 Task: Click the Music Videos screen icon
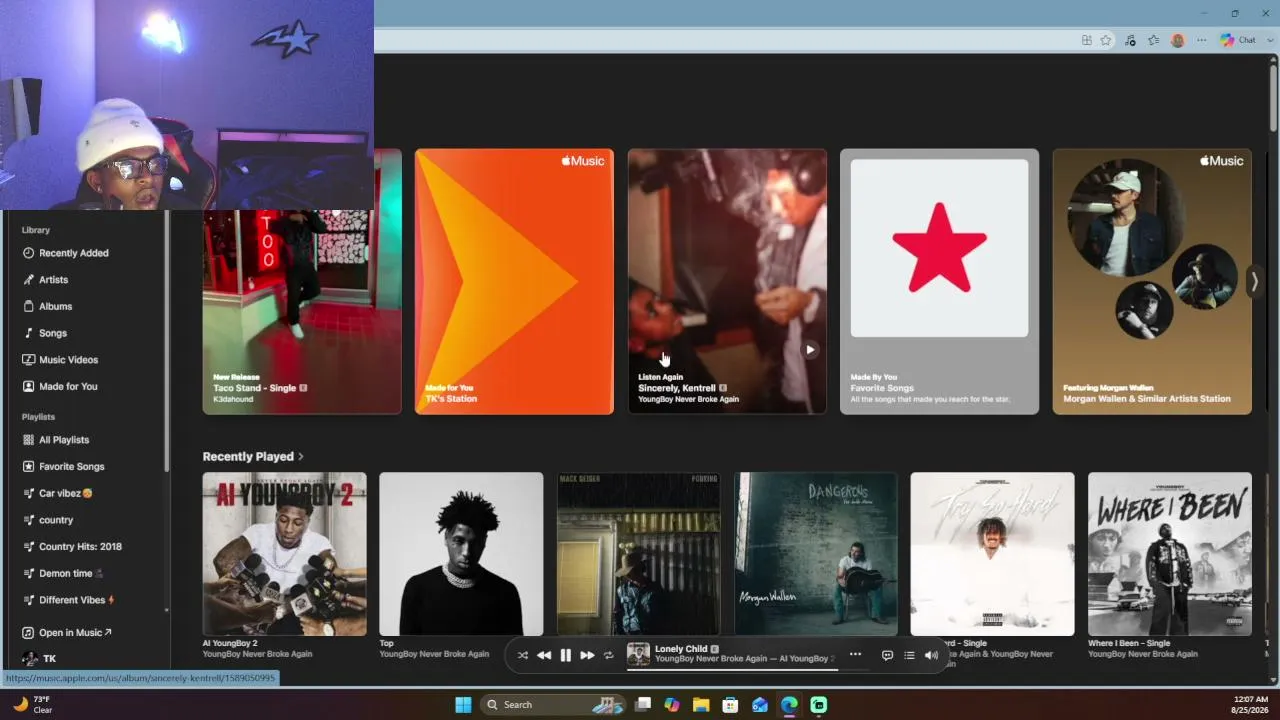click(29, 360)
